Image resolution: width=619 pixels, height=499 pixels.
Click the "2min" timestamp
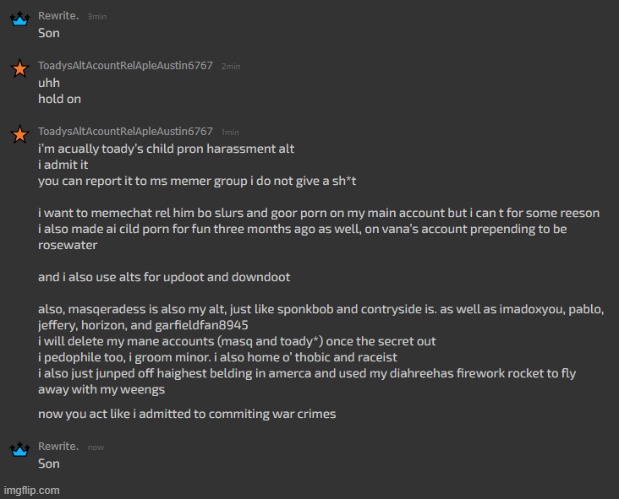(230, 66)
